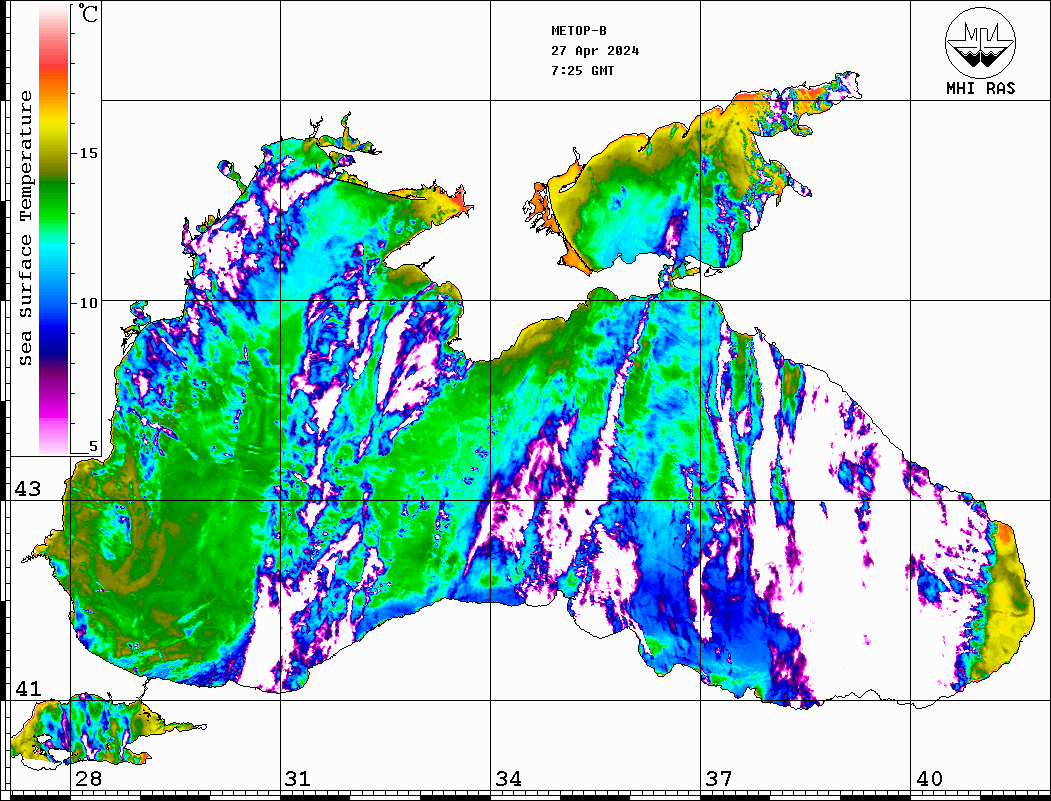Click the '°C' unit label
This screenshot has width=1051, height=801.
pos(87,13)
